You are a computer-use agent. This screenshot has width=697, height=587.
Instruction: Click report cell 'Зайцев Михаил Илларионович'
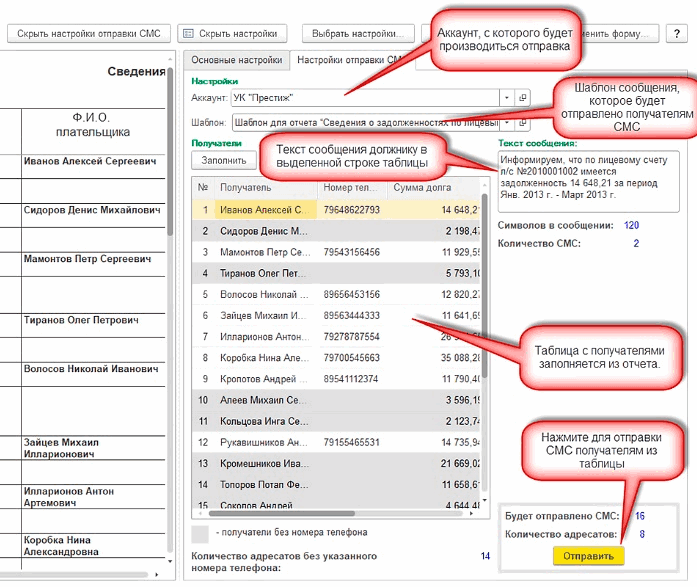point(93,448)
